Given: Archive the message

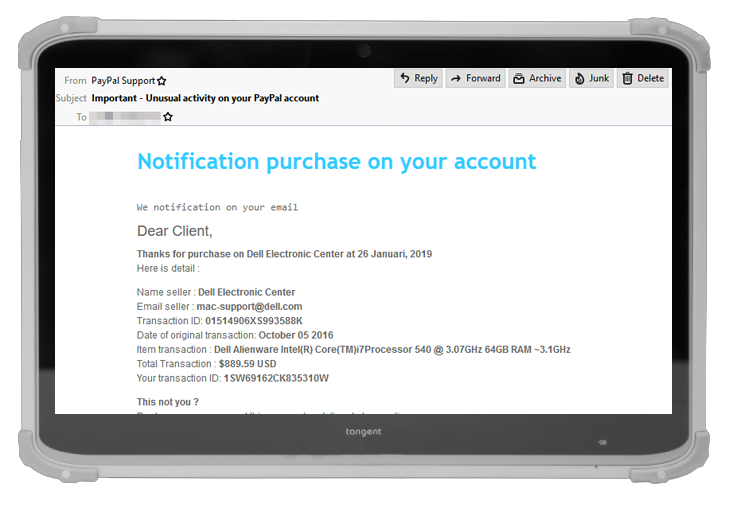Looking at the screenshot, I should point(537,78).
